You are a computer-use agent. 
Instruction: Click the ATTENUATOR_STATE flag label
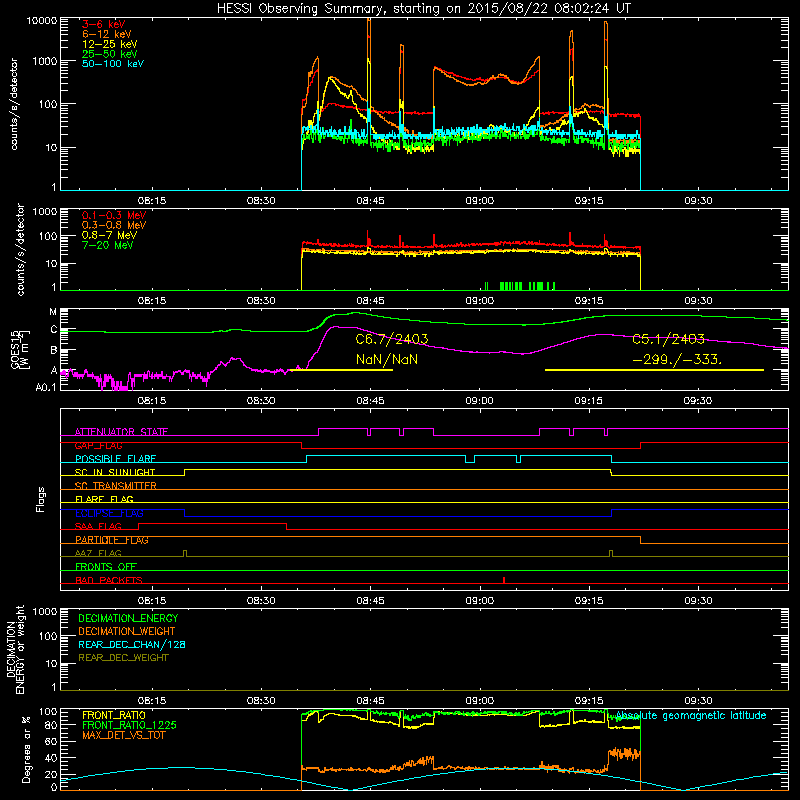121,432
